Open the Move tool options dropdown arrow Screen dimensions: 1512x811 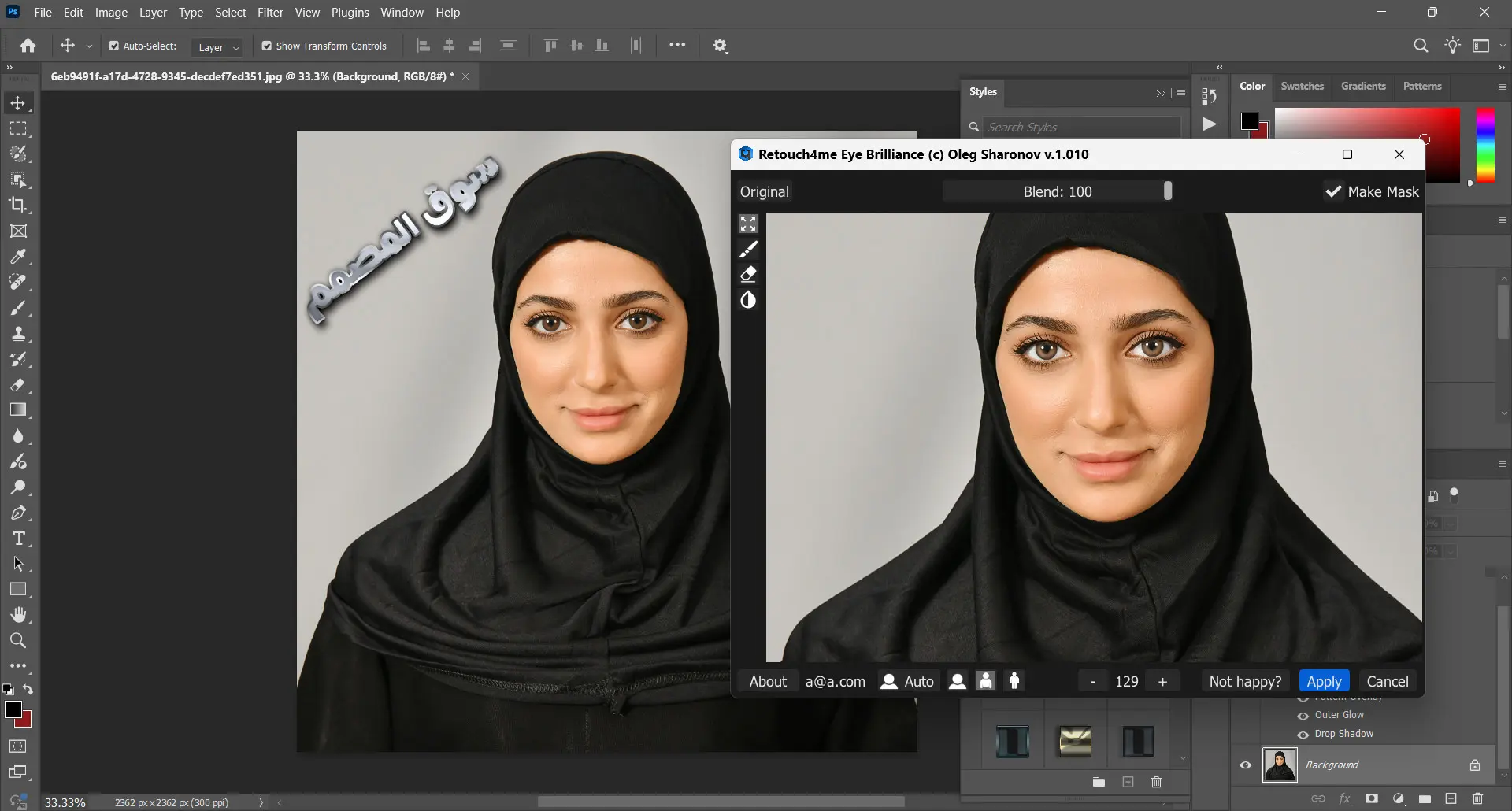click(89, 46)
